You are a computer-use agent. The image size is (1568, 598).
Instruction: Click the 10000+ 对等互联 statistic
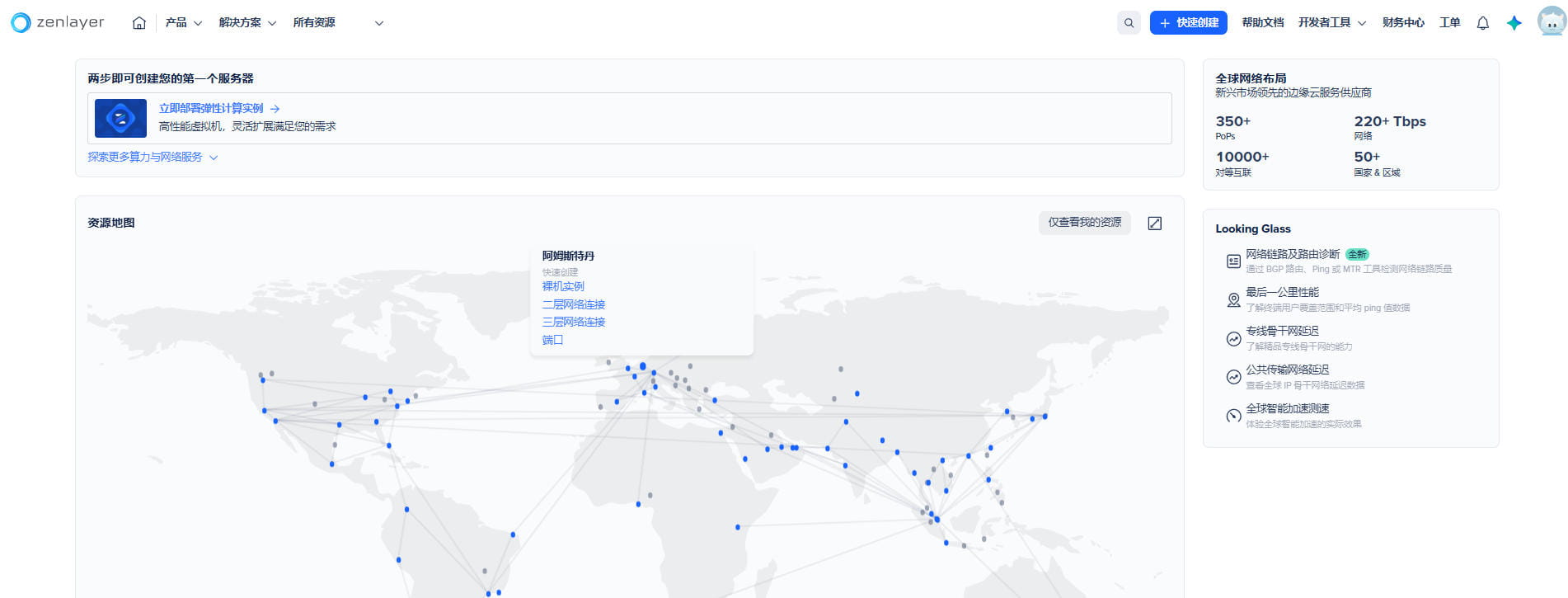(1242, 163)
